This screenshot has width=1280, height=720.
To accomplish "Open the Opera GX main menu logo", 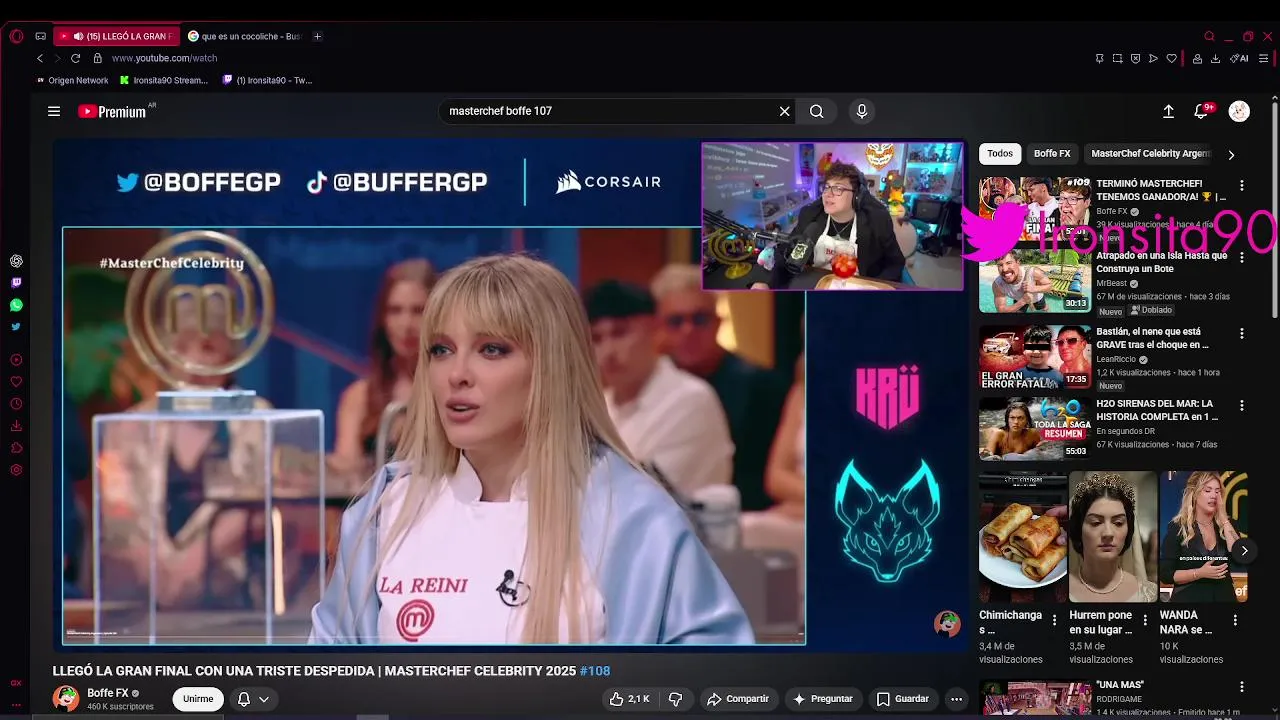I will tap(16, 36).
